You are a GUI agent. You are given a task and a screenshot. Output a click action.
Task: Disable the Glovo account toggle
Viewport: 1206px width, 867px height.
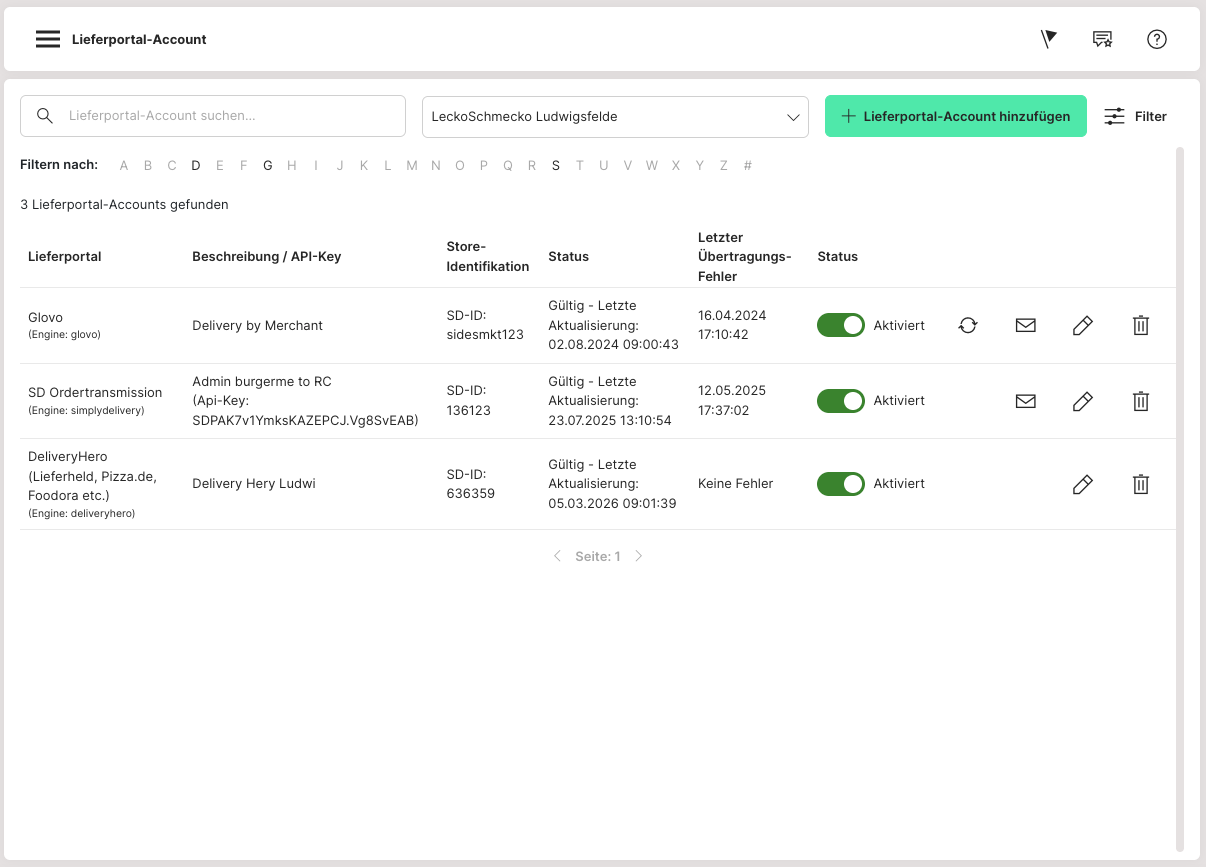840,325
